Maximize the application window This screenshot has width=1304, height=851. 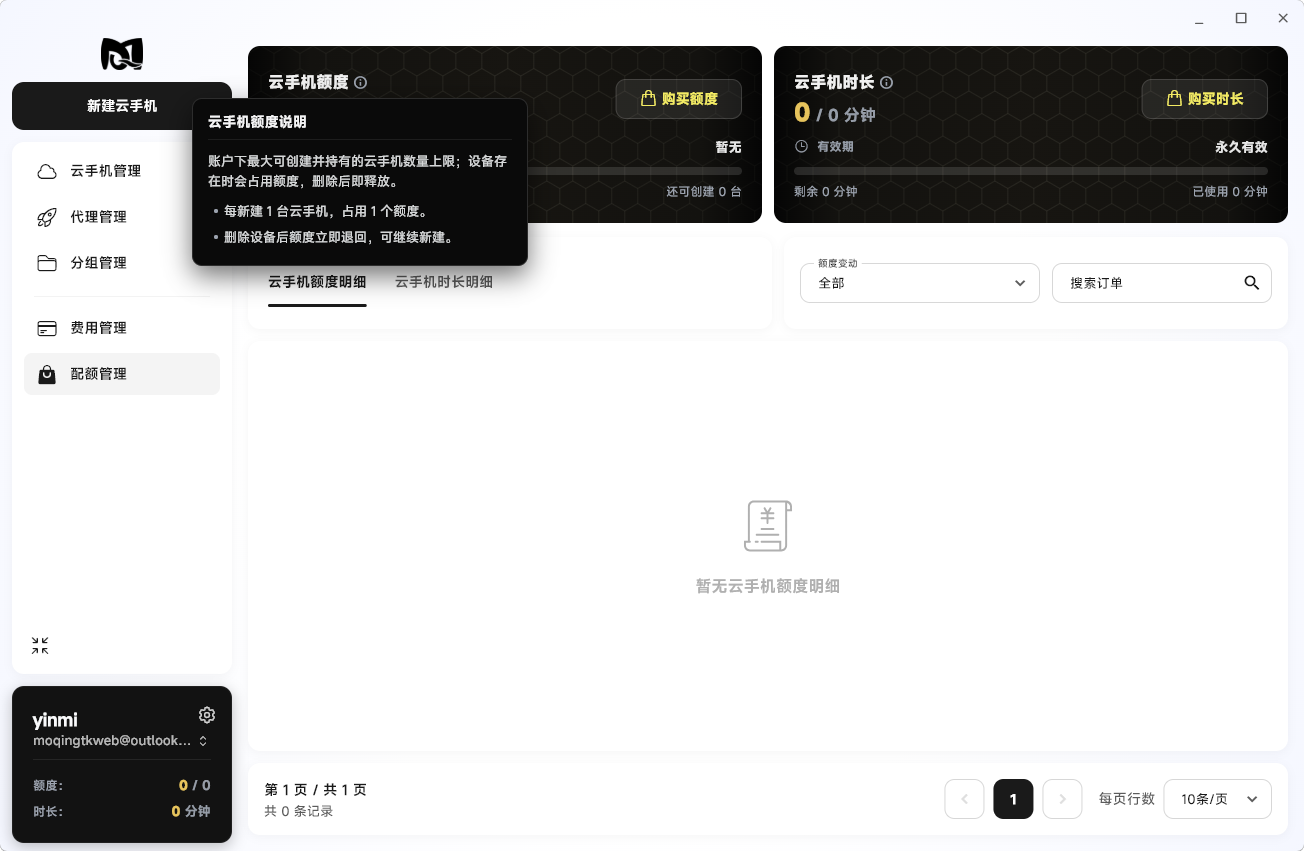(x=1241, y=18)
